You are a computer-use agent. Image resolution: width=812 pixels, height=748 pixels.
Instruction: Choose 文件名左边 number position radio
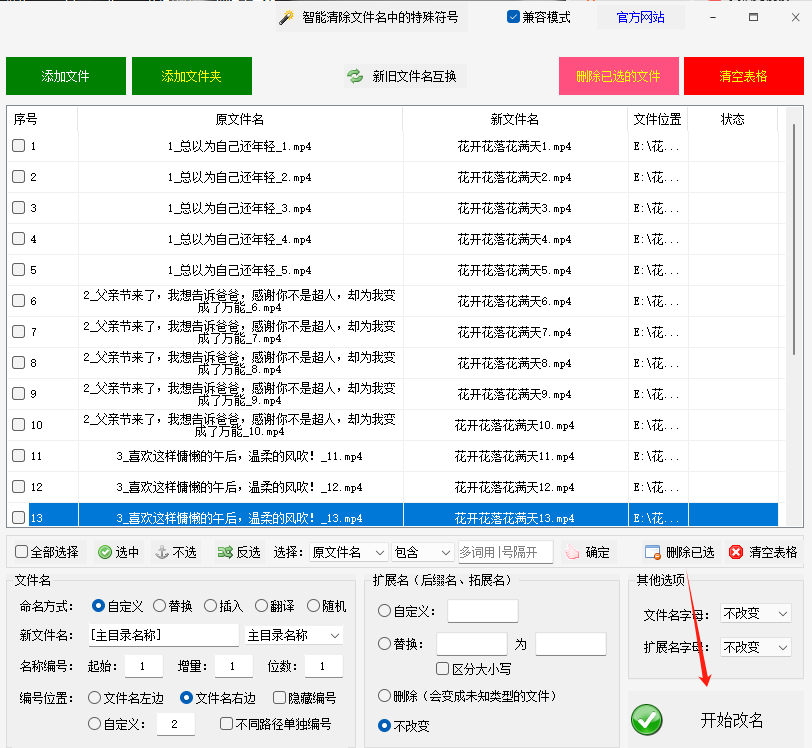(94, 698)
